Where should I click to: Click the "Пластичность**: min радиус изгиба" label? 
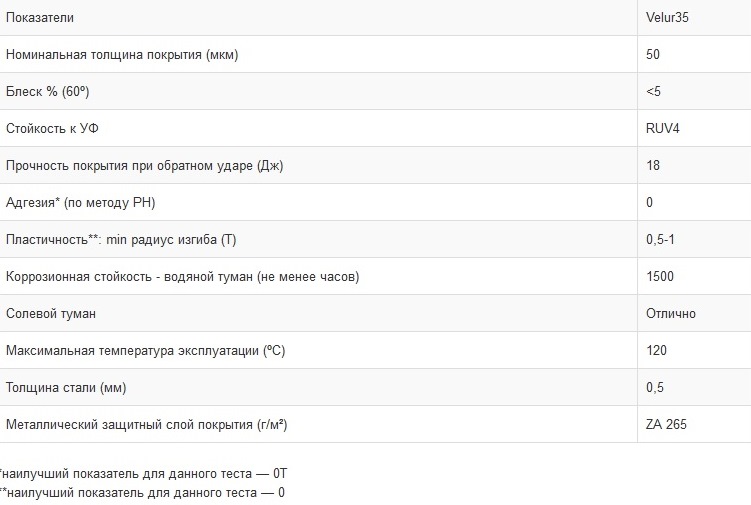coord(121,239)
